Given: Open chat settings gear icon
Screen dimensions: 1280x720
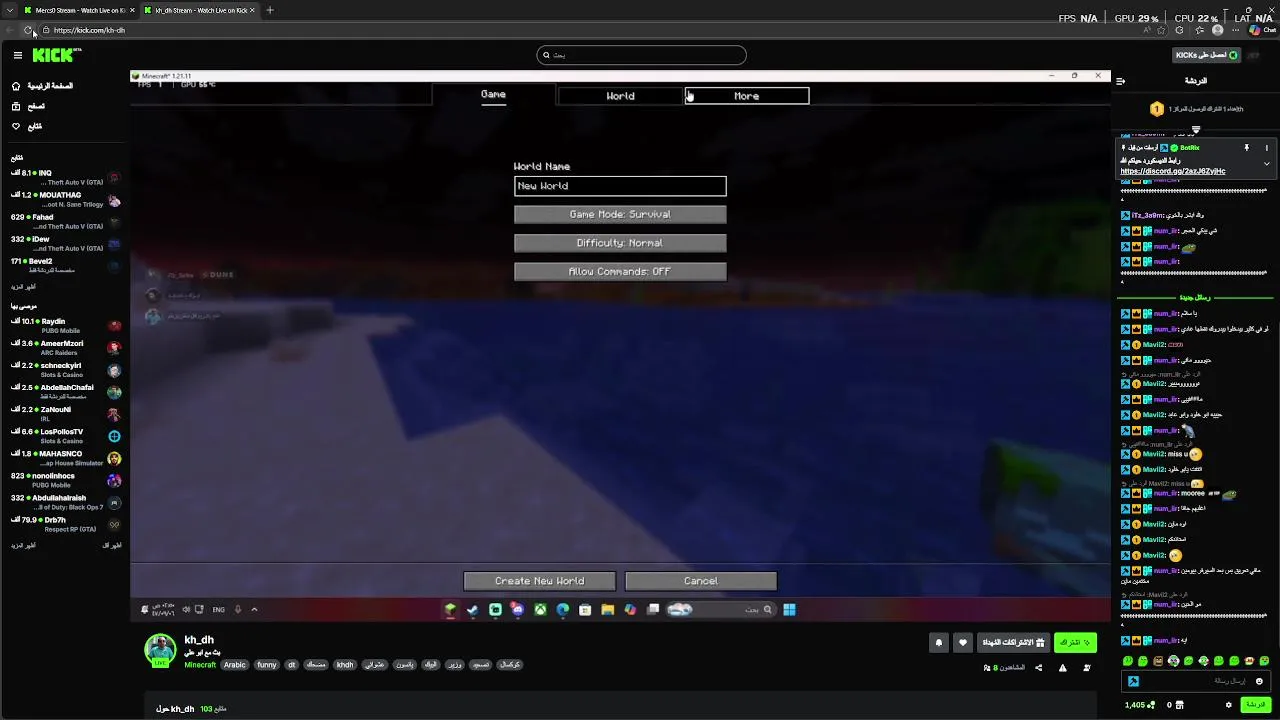Looking at the screenshot, I should tap(1228, 705).
